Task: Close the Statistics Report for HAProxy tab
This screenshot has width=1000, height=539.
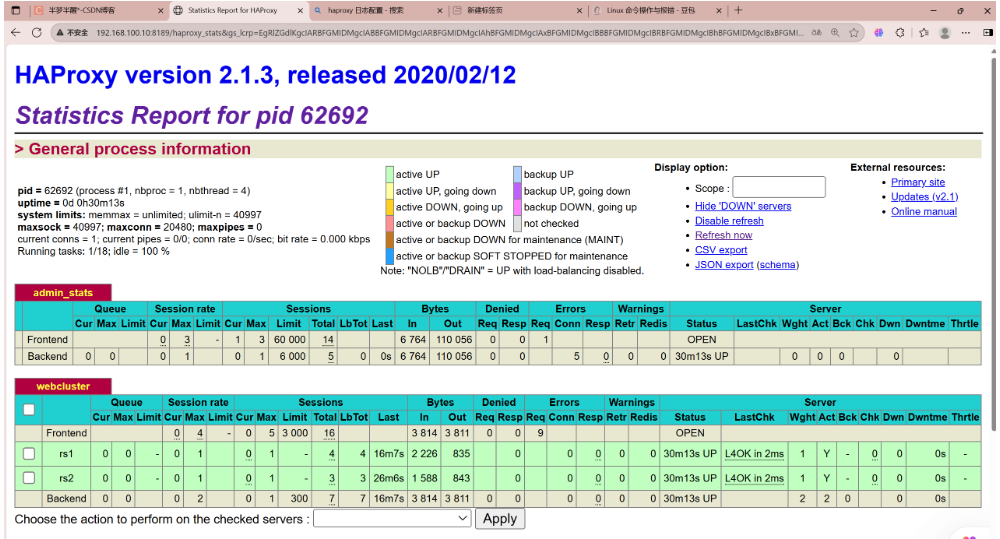Action: coord(300,11)
